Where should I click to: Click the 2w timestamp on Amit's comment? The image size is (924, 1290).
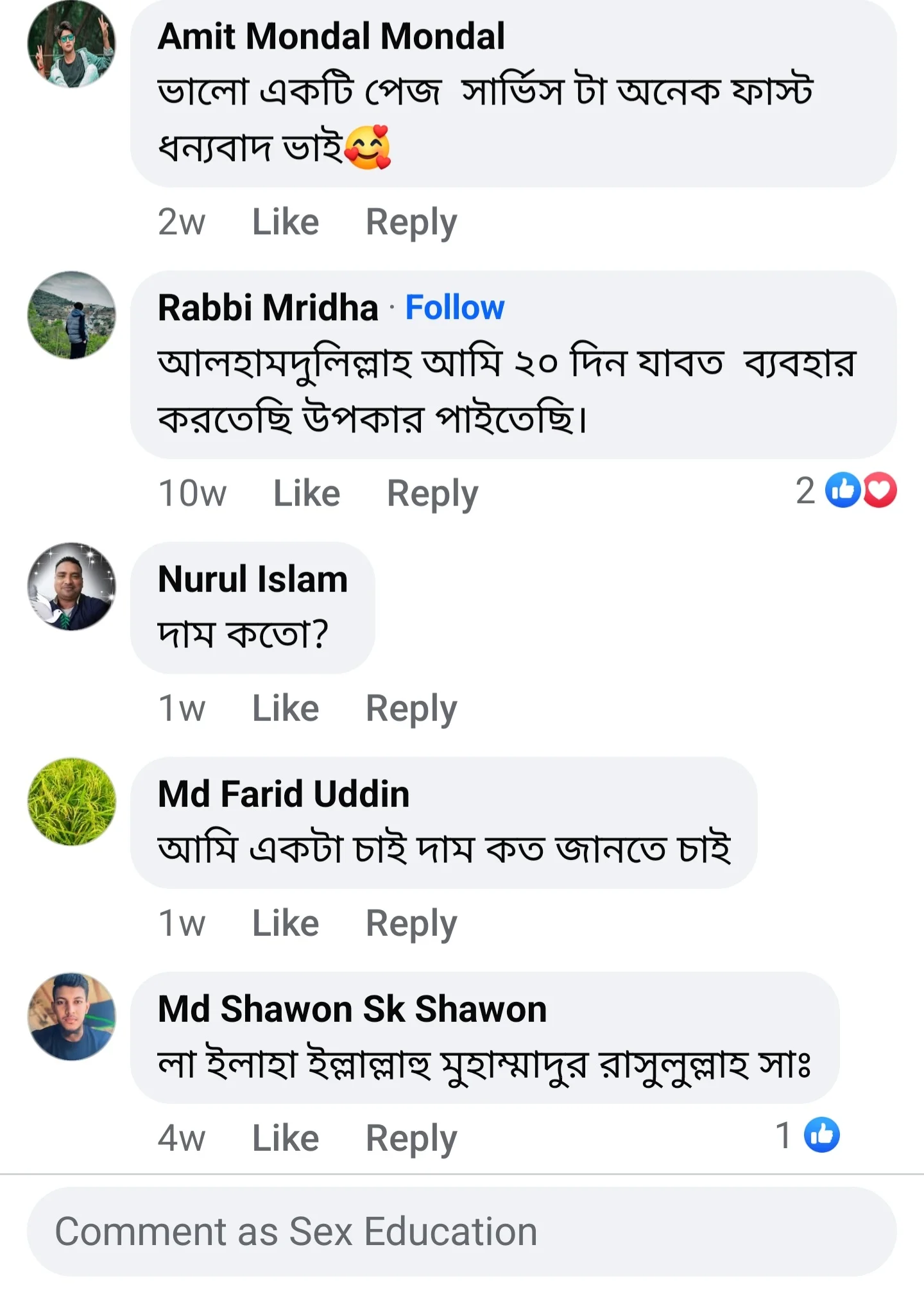click(x=182, y=221)
